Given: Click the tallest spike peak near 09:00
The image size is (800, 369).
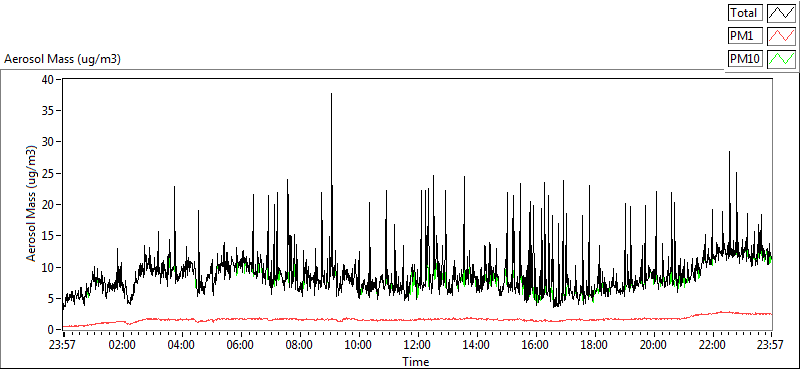Looking at the screenshot, I should pyautogui.click(x=331, y=94).
